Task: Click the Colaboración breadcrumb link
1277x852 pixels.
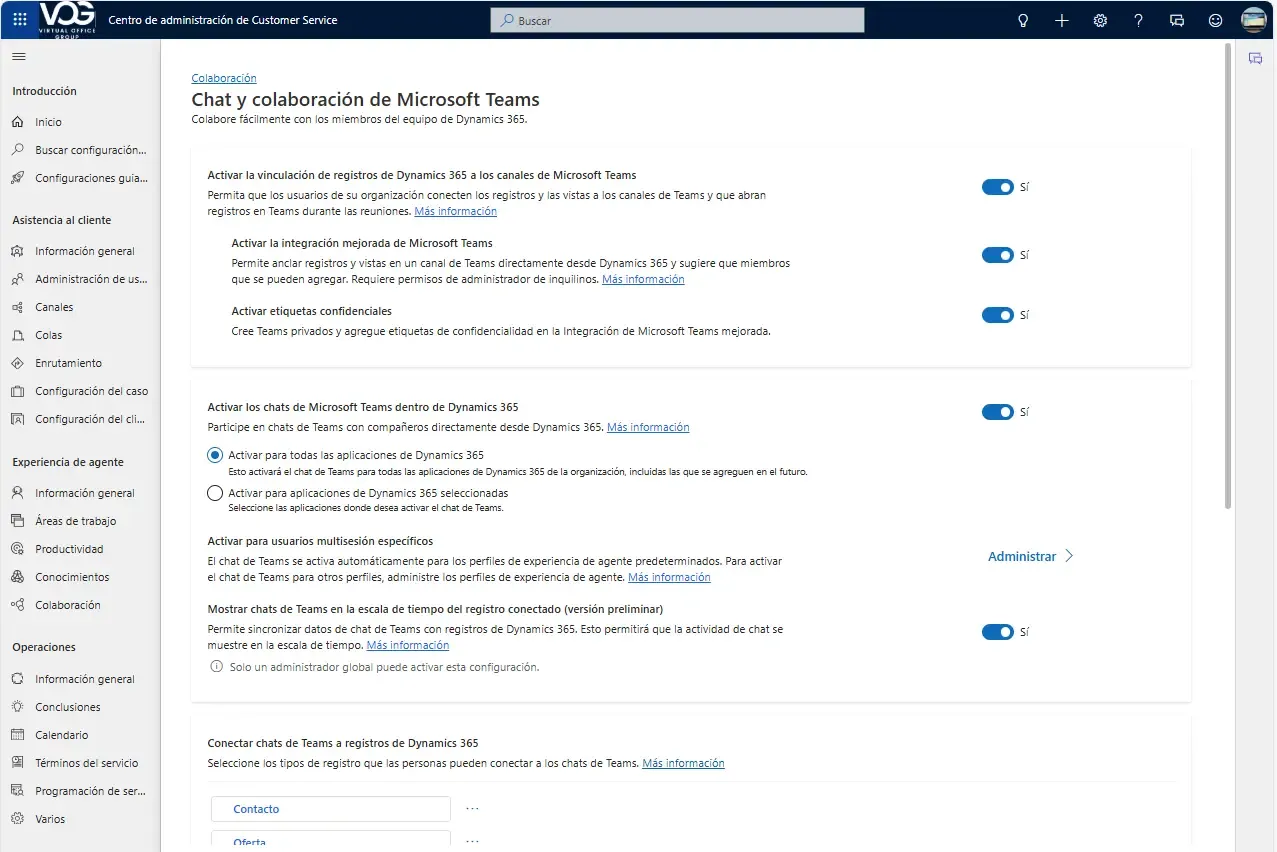Action: pyautogui.click(x=224, y=78)
